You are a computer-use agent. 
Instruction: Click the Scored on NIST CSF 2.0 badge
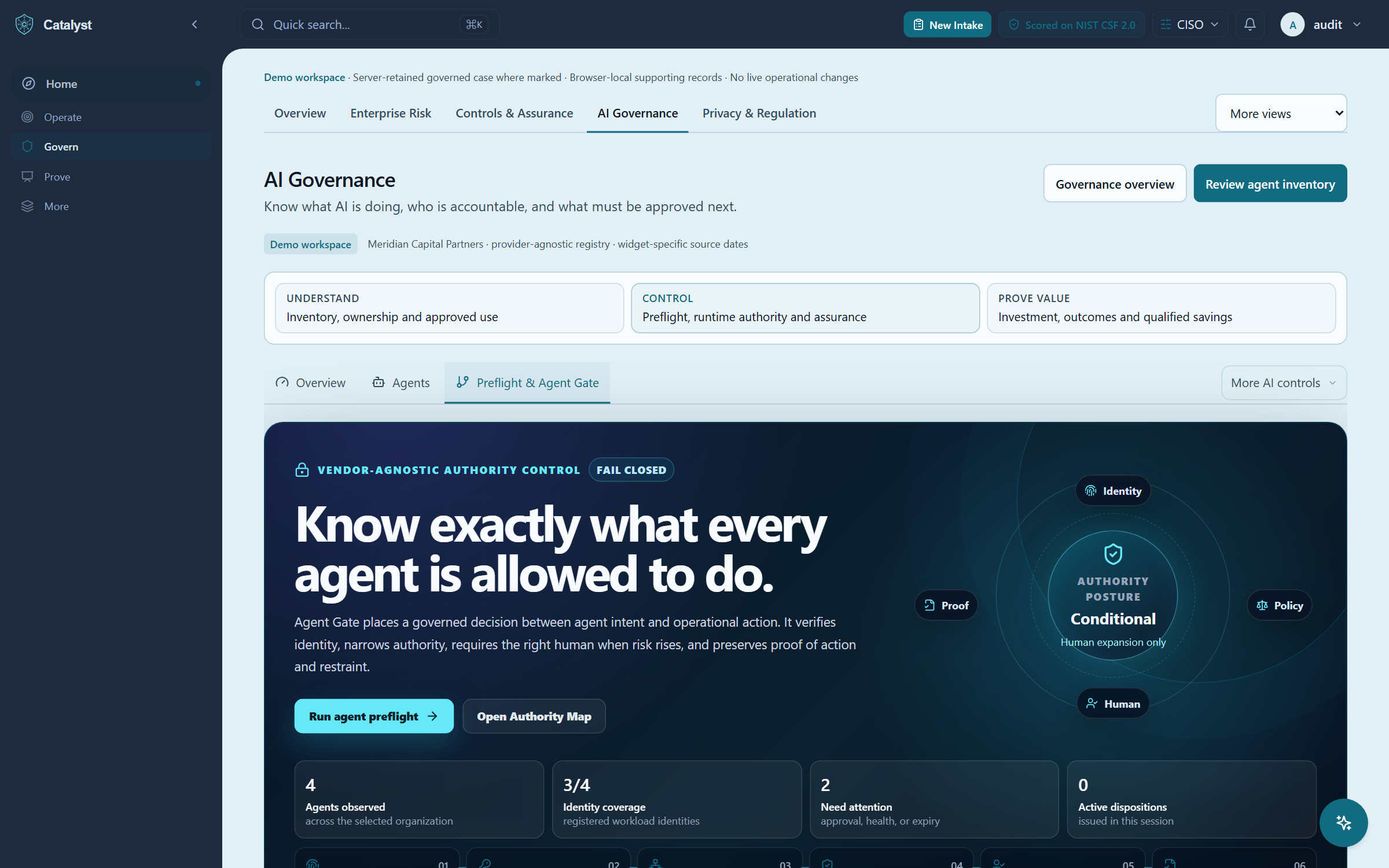pyautogui.click(x=1071, y=24)
